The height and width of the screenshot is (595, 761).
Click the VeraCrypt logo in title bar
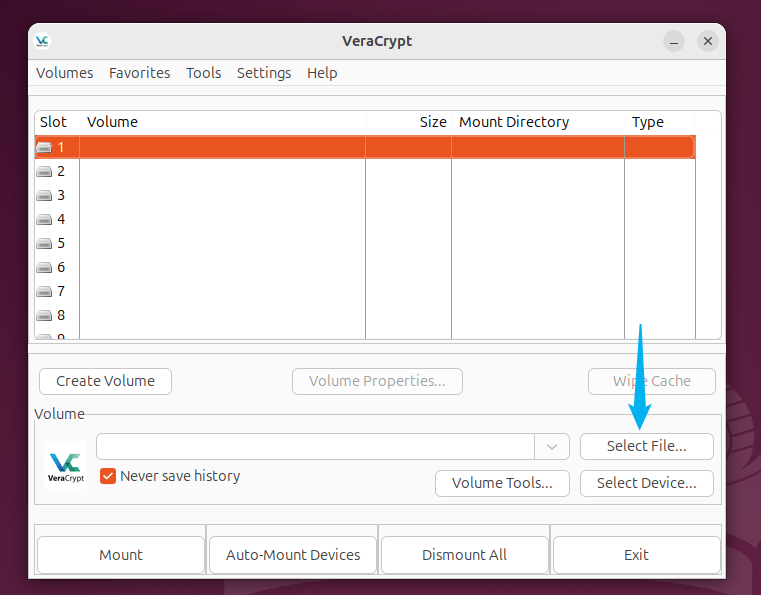tap(42, 41)
